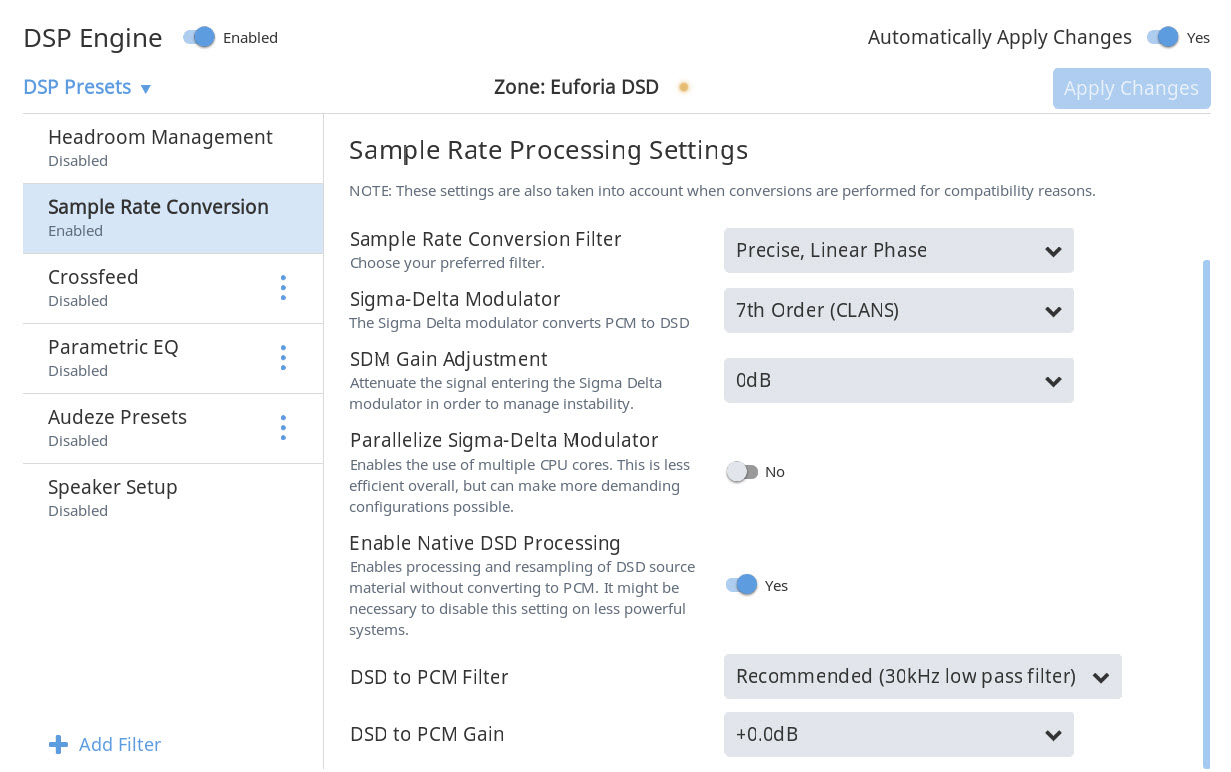The height and width of the screenshot is (772, 1231).
Task: Click the settings panel vertical scrollbar
Action: [1205, 500]
